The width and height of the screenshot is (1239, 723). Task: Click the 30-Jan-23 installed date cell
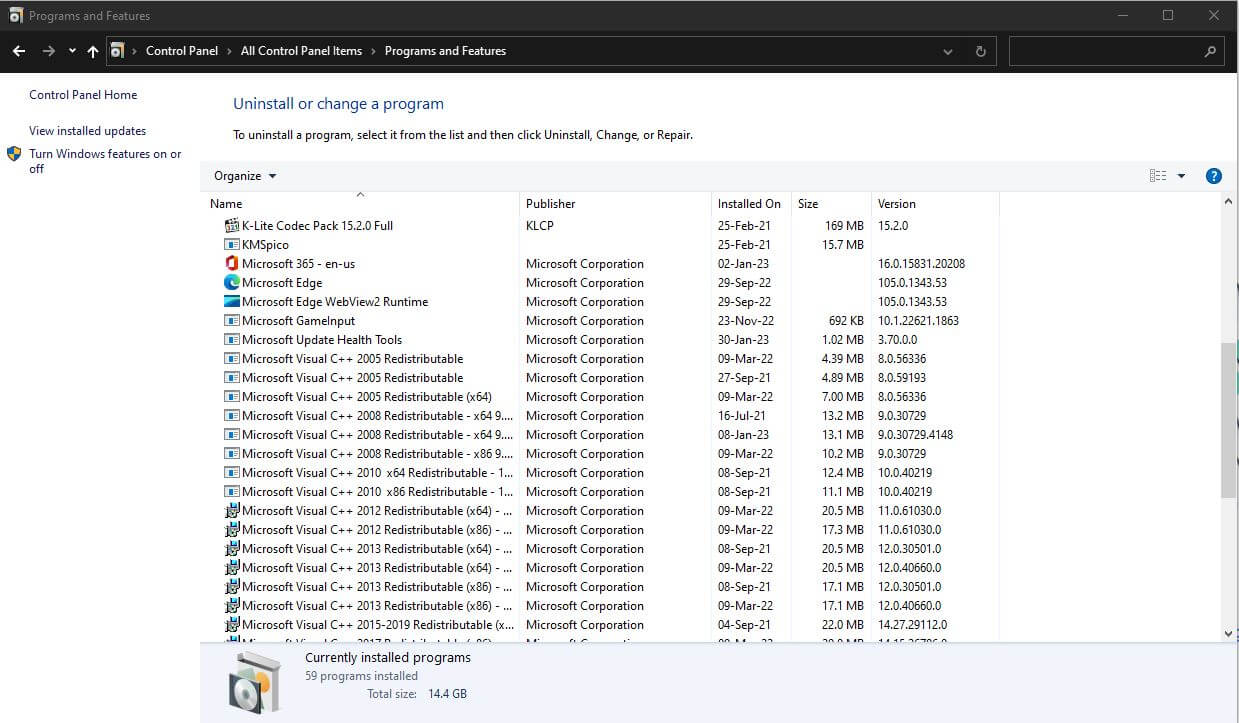pyautogui.click(x=744, y=340)
